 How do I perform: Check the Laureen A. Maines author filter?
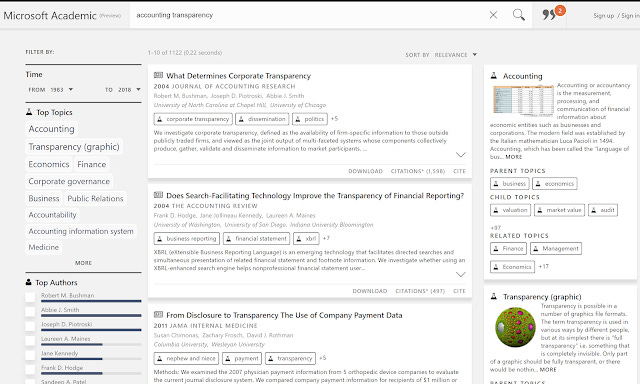30,341
